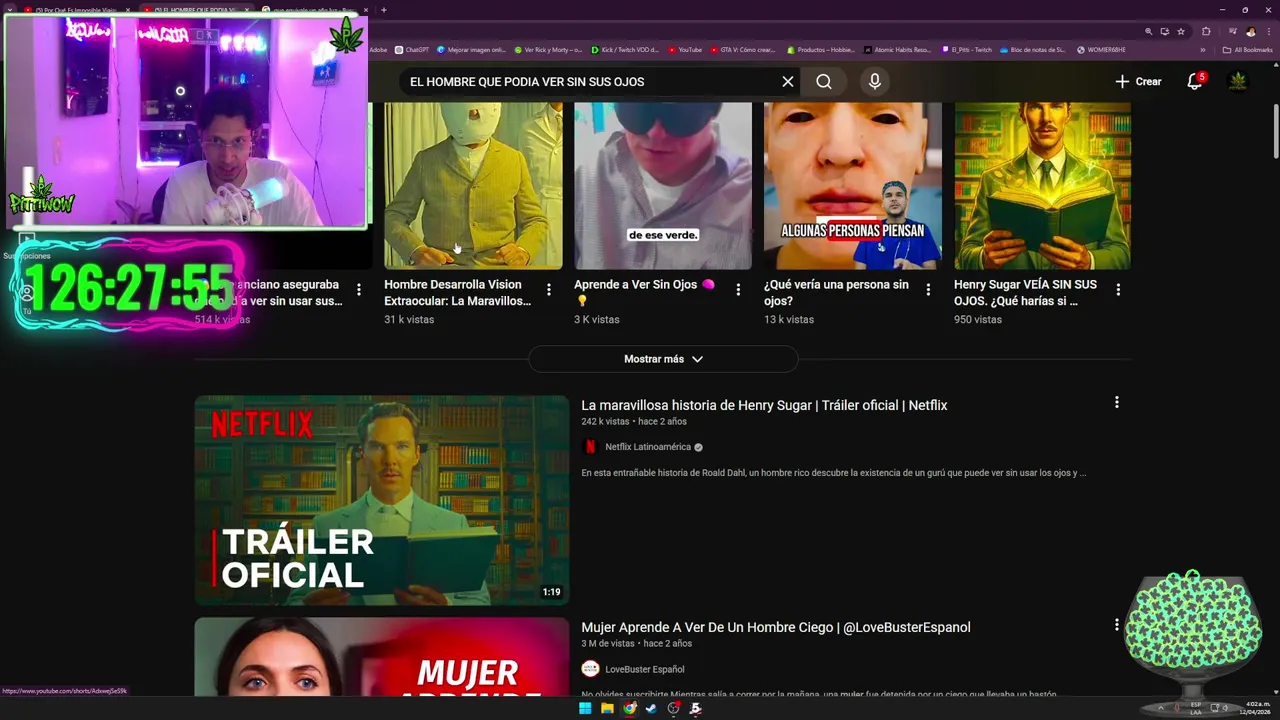Open the ChatGPT bookmark
This screenshot has width=1280, height=720.
pos(412,50)
